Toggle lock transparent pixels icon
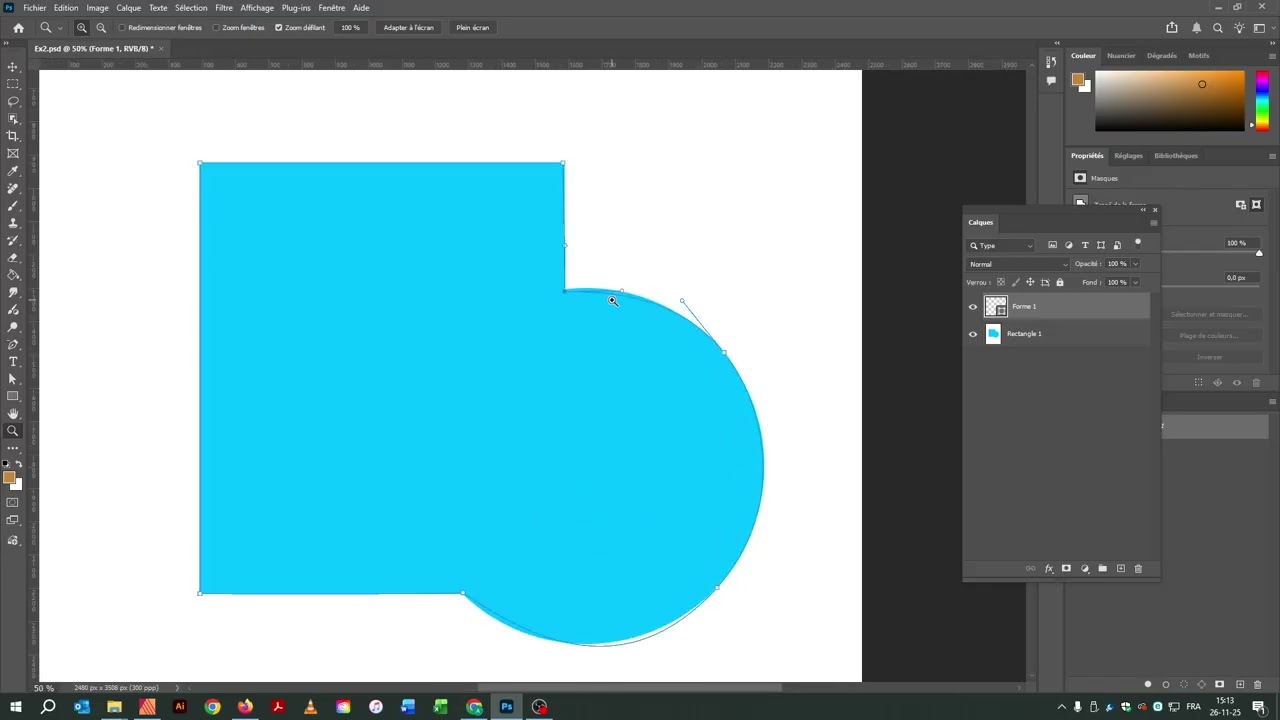The width and height of the screenshot is (1280, 720). click(1001, 282)
